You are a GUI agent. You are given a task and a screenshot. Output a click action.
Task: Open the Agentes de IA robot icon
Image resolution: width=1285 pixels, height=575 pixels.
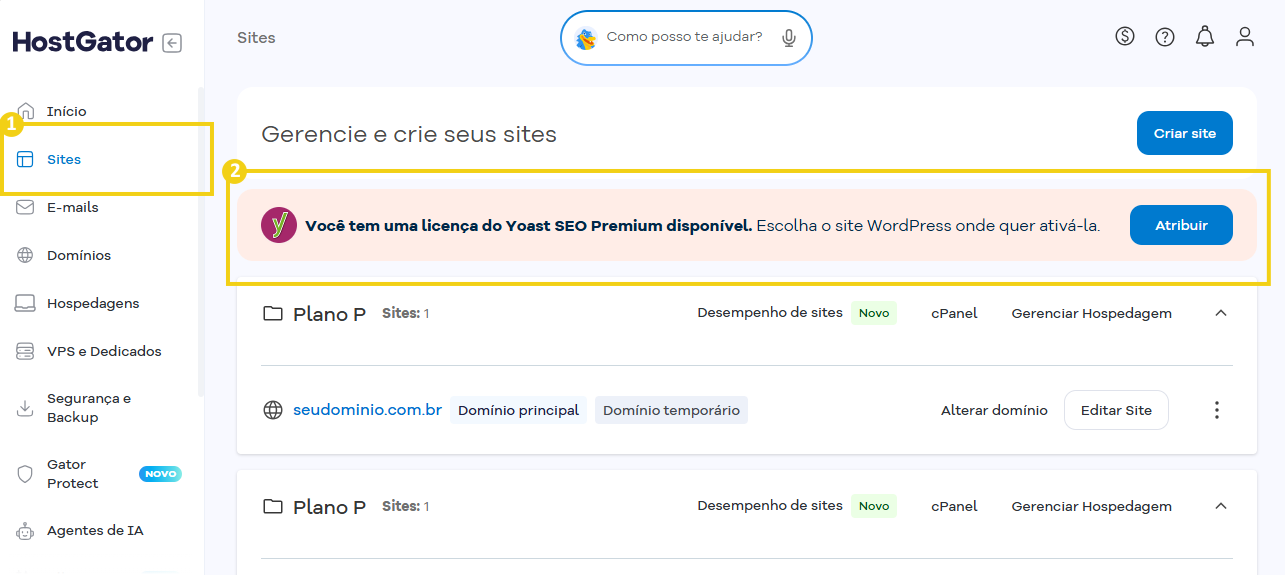(26, 531)
